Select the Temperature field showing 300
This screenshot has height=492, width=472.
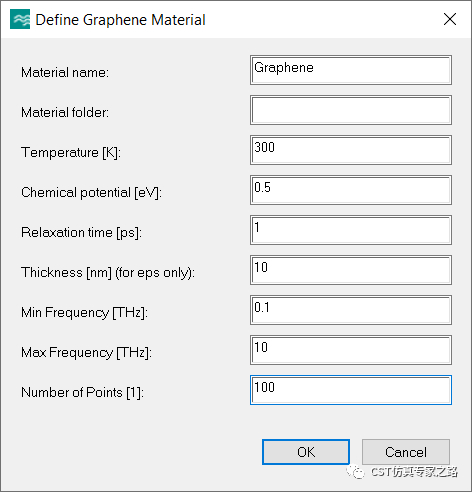click(x=351, y=150)
